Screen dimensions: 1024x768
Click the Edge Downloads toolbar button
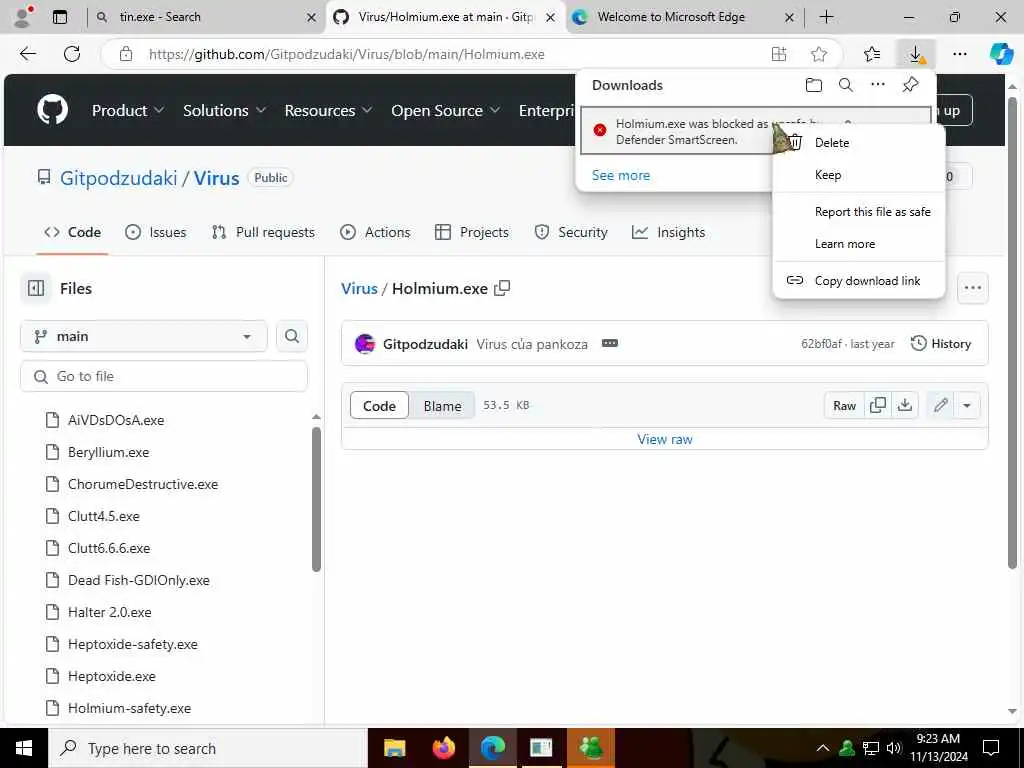[x=916, y=54]
